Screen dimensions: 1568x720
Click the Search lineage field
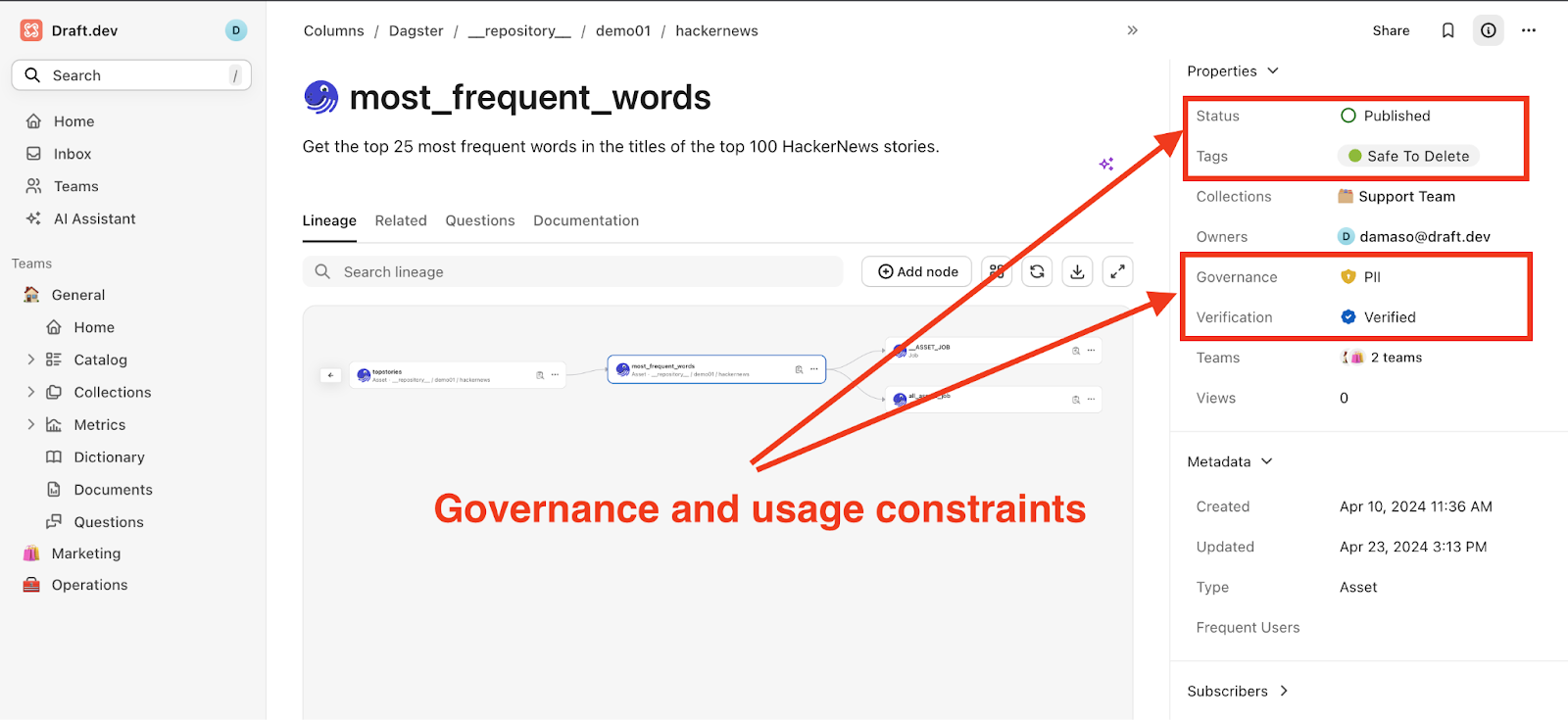(x=572, y=271)
